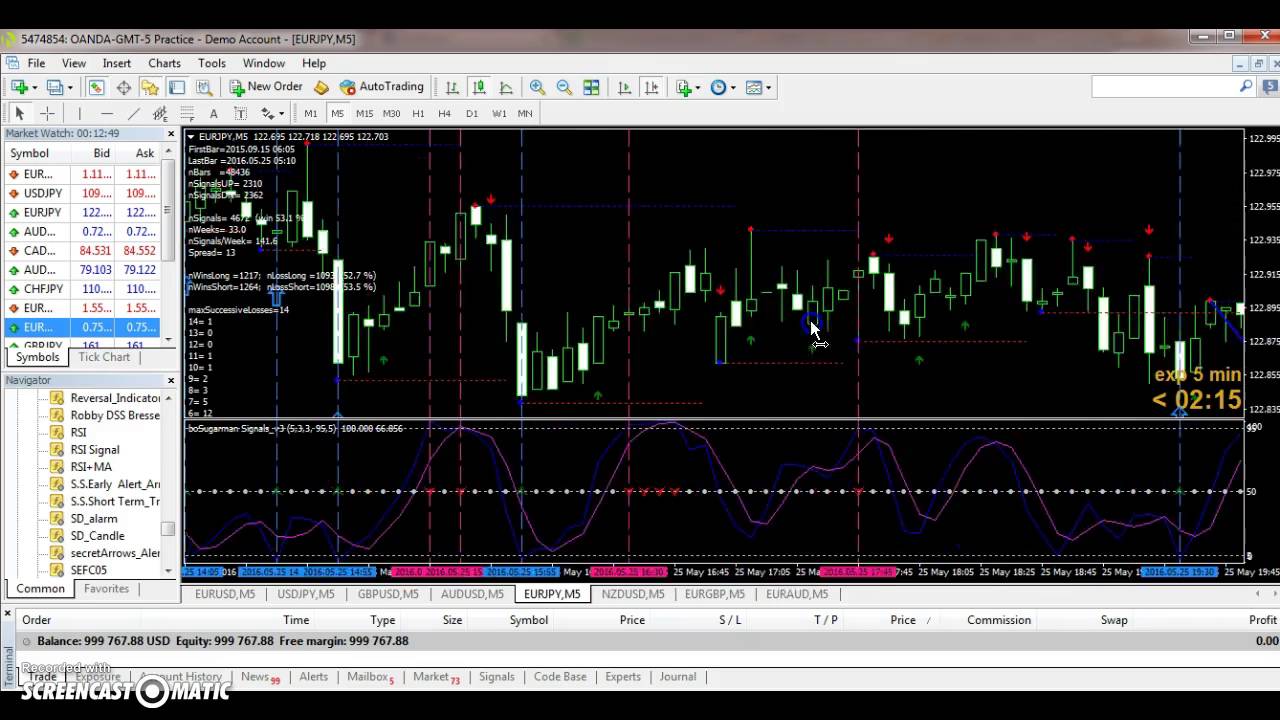Open the Charts menu
The image size is (1280, 720).
164,63
